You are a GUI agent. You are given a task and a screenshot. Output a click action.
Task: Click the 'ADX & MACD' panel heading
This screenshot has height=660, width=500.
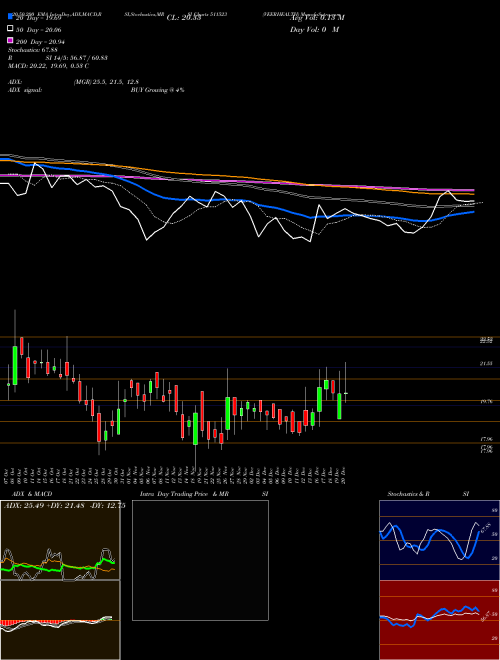32,494
